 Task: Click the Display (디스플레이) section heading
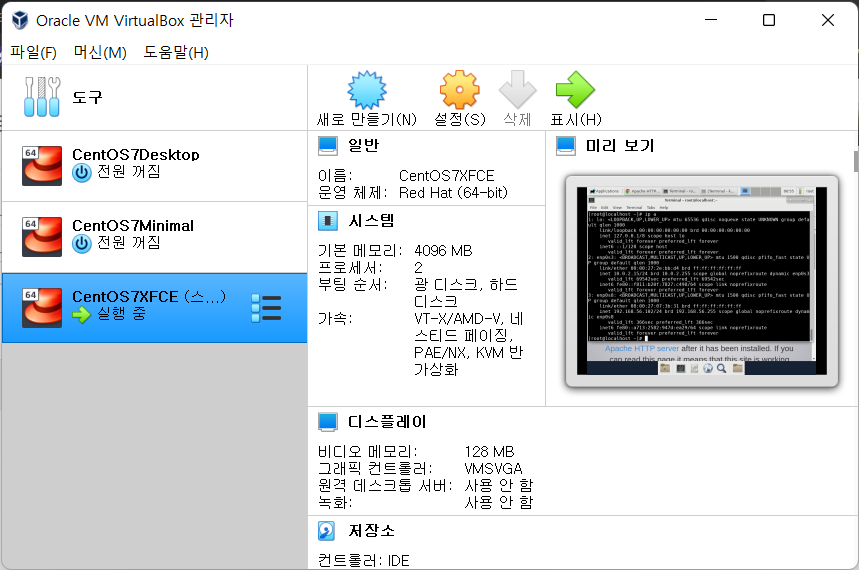[387, 421]
